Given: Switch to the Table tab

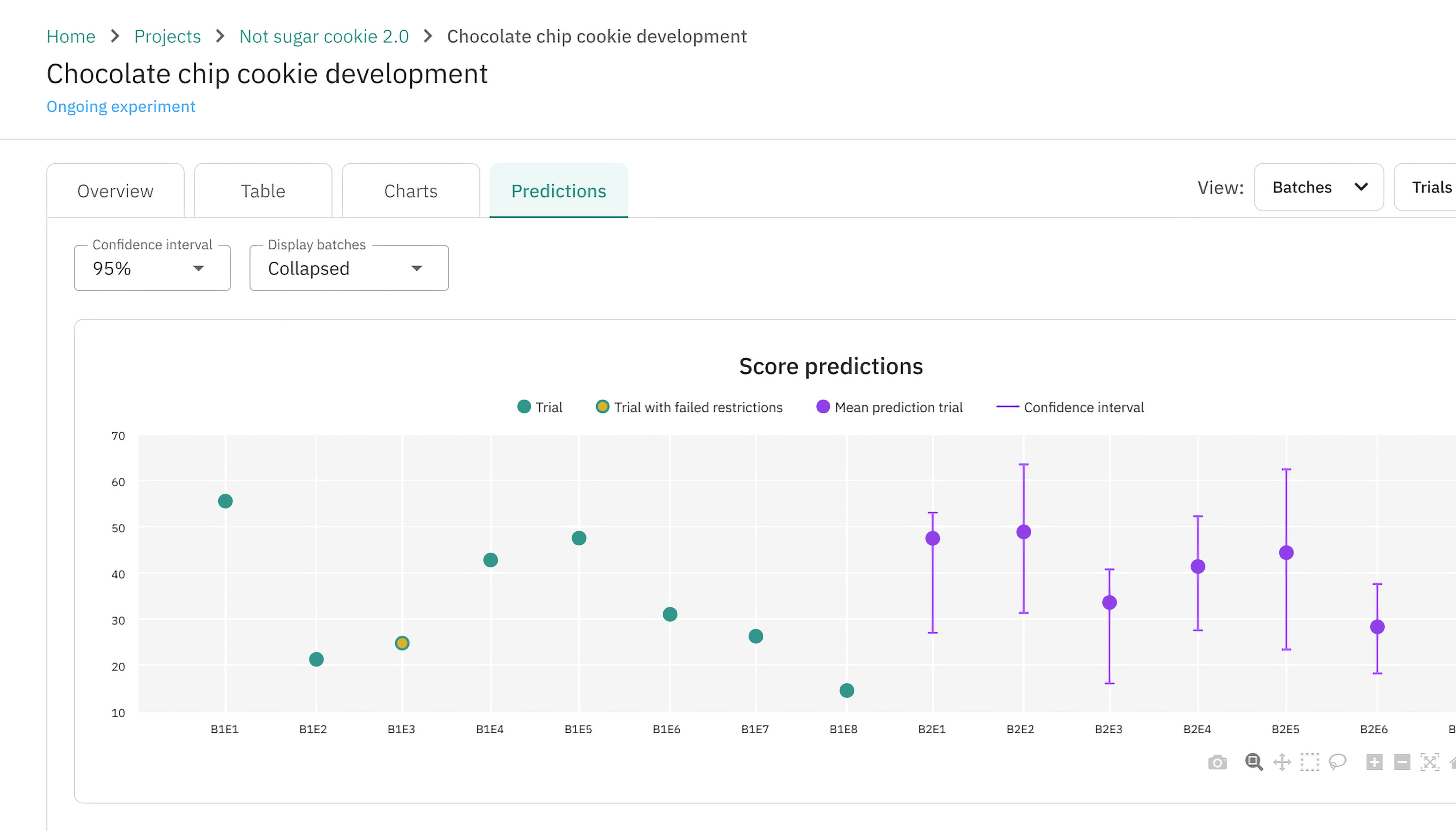Looking at the screenshot, I should point(263,191).
